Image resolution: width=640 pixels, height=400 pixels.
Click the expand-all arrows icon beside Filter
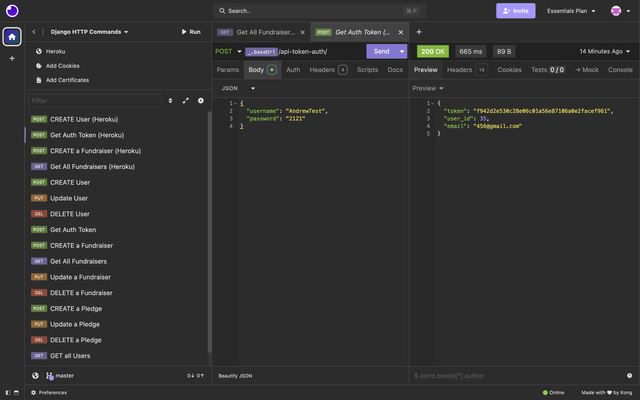(186, 100)
